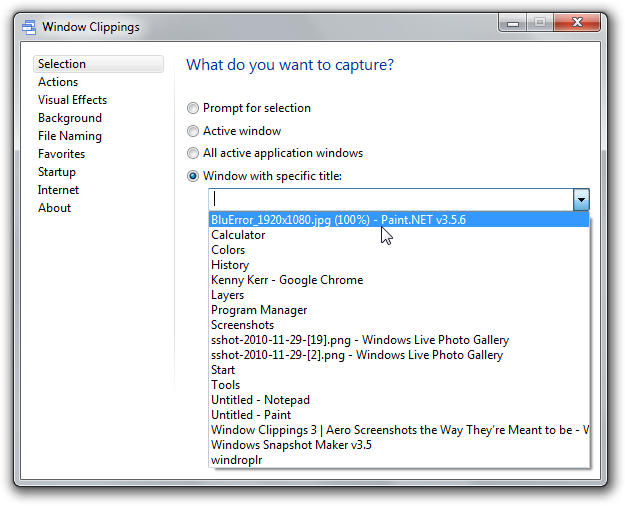Screen dimensions: 625x506
Task: Go to the Internet settings page
Action: click(59, 190)
